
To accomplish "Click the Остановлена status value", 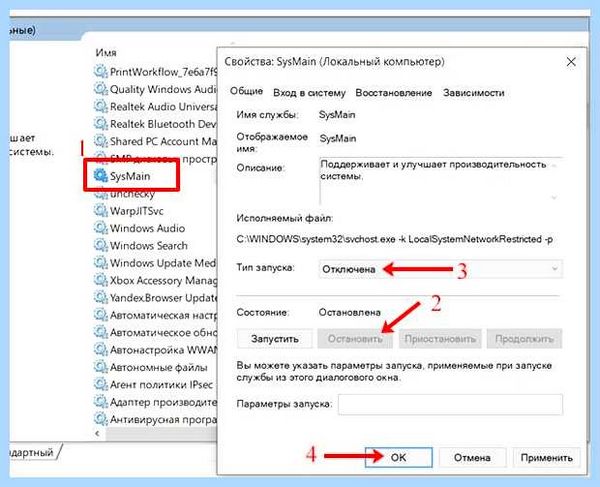I will pyautogui.click(x=349, y=312).
